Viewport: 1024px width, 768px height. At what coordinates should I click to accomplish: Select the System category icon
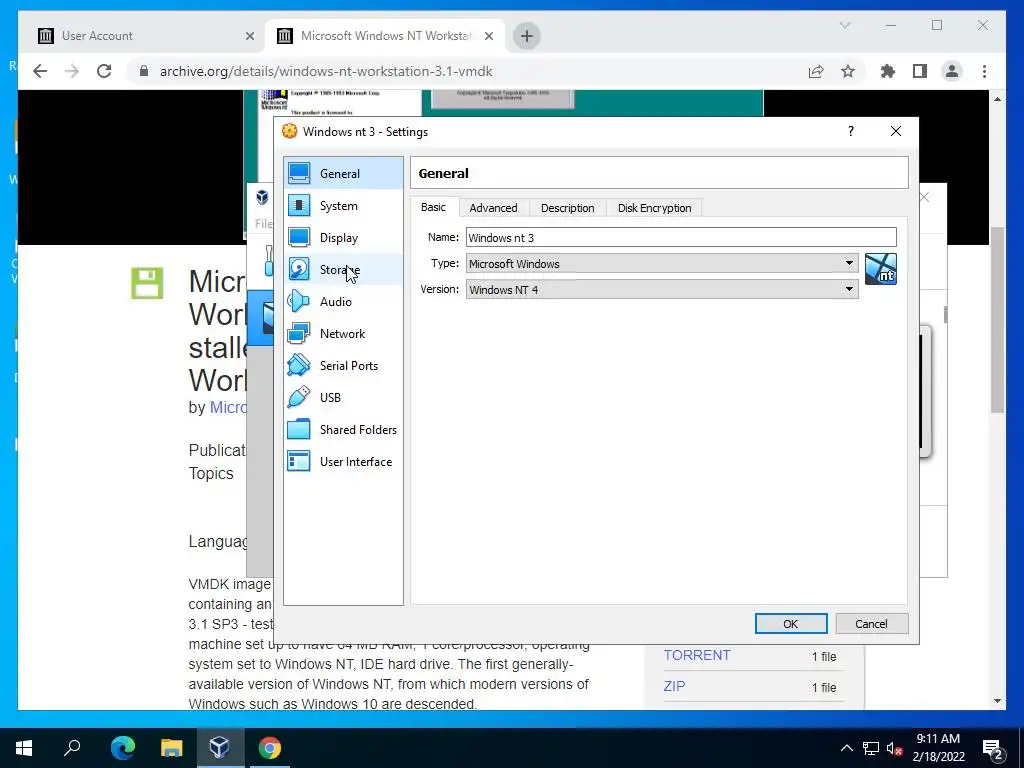click(299, 205)
